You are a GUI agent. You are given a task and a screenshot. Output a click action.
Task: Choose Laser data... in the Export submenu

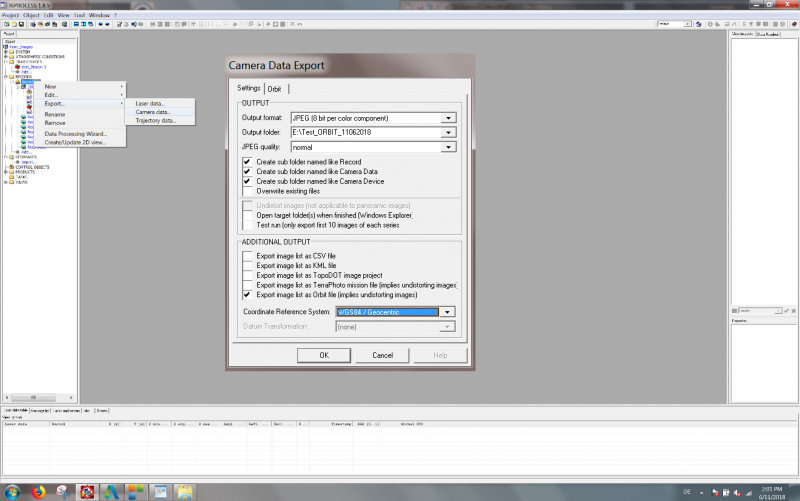point(160,103)
